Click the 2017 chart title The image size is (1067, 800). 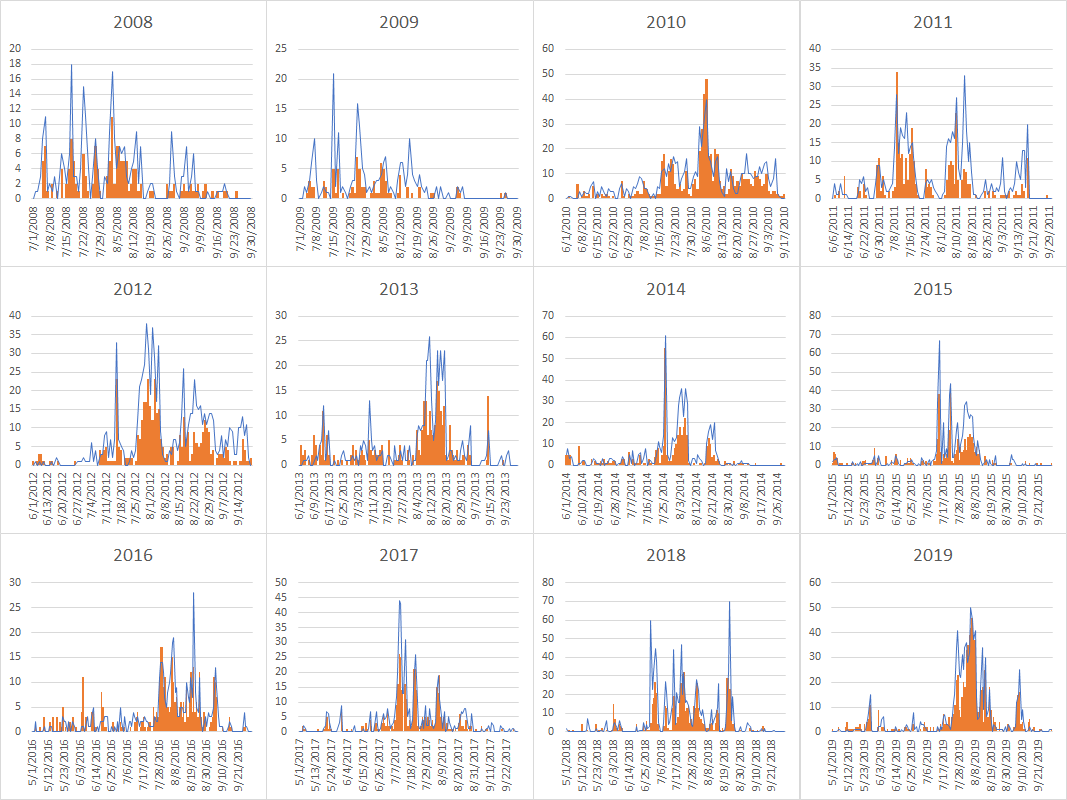pyautogui.click(x=399, y=555)
